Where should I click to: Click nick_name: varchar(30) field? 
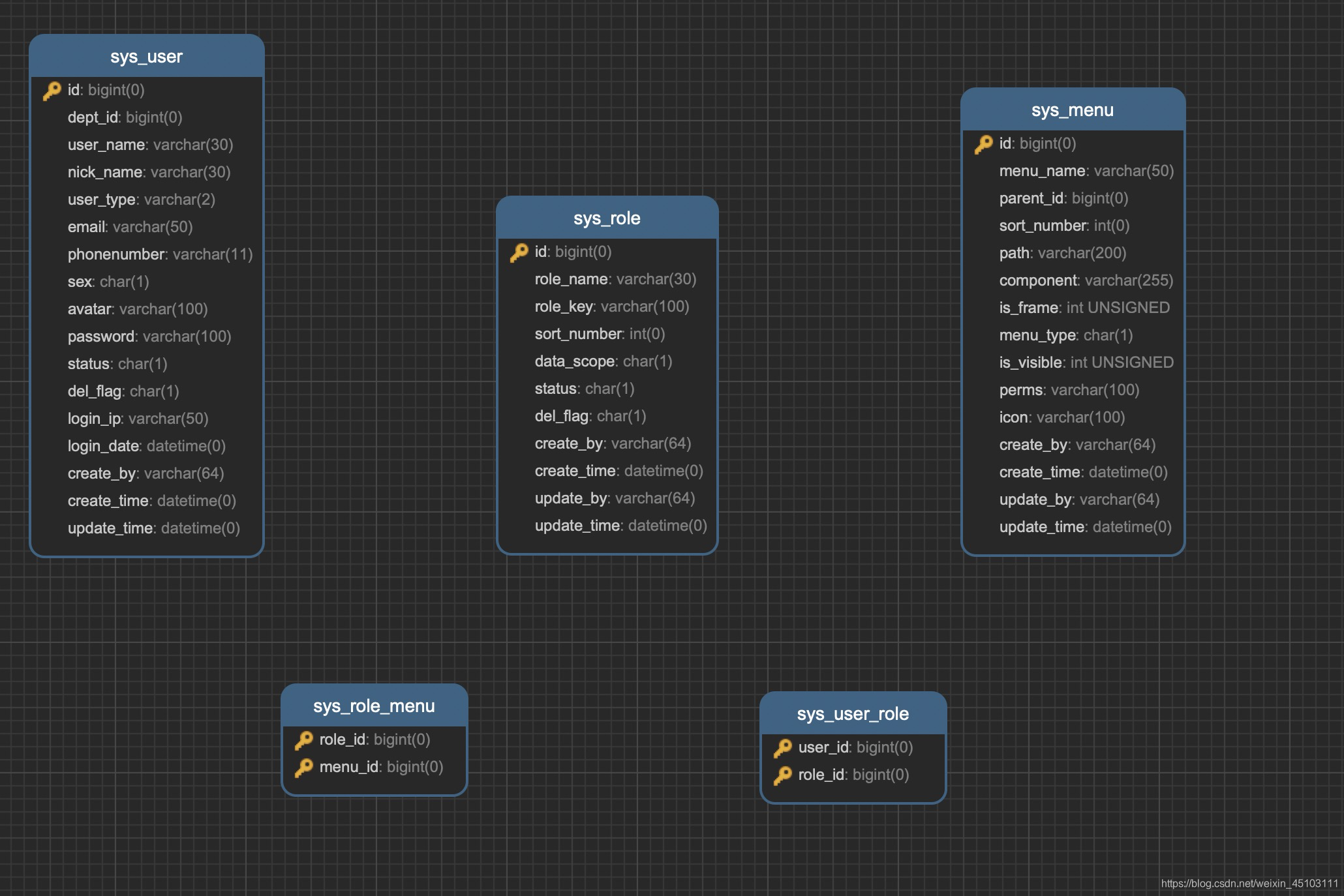149,172
